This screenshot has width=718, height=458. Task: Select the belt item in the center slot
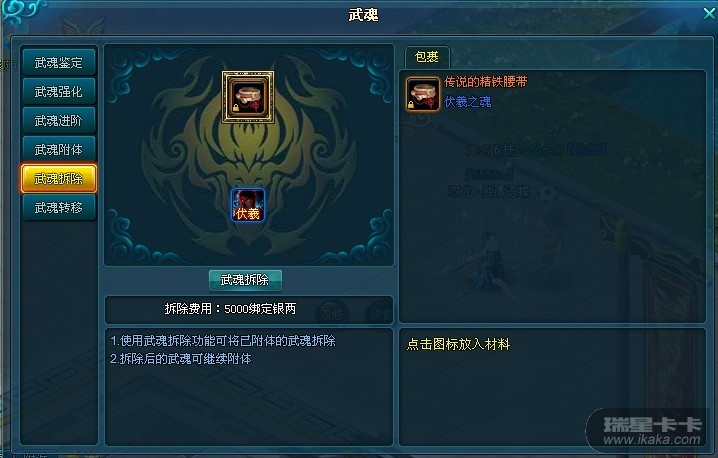[248, 97]
